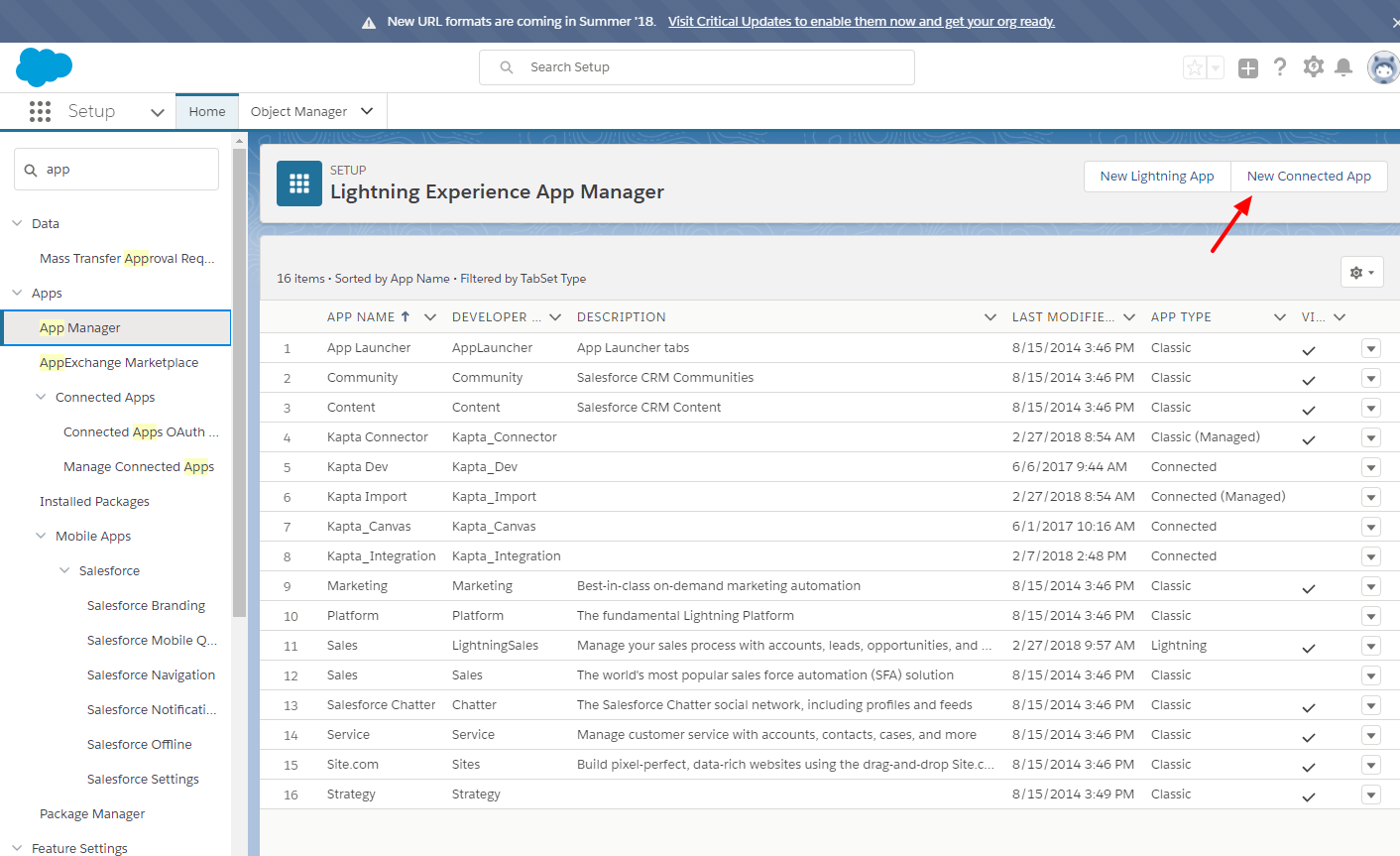Open the App Launcher waffle icon
This screenshot has height=856, width=1400.
click(40, 111)
